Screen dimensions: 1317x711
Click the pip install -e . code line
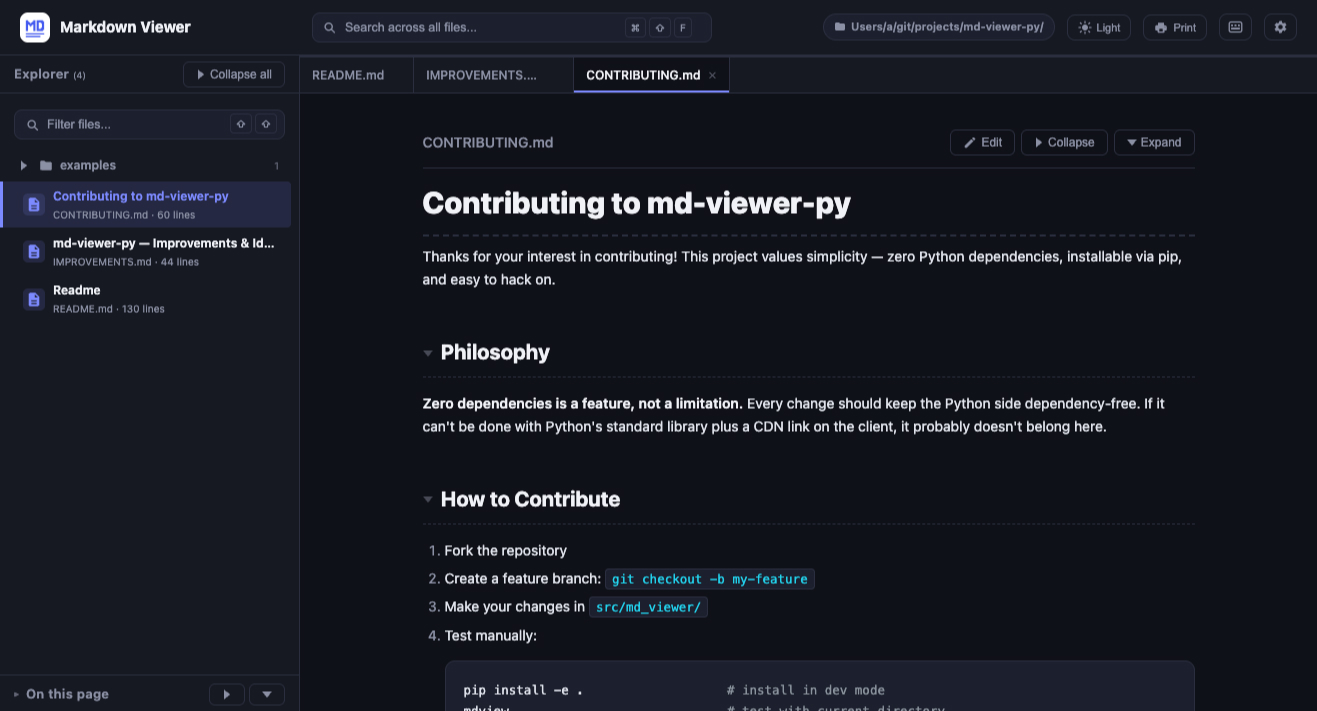523,690
